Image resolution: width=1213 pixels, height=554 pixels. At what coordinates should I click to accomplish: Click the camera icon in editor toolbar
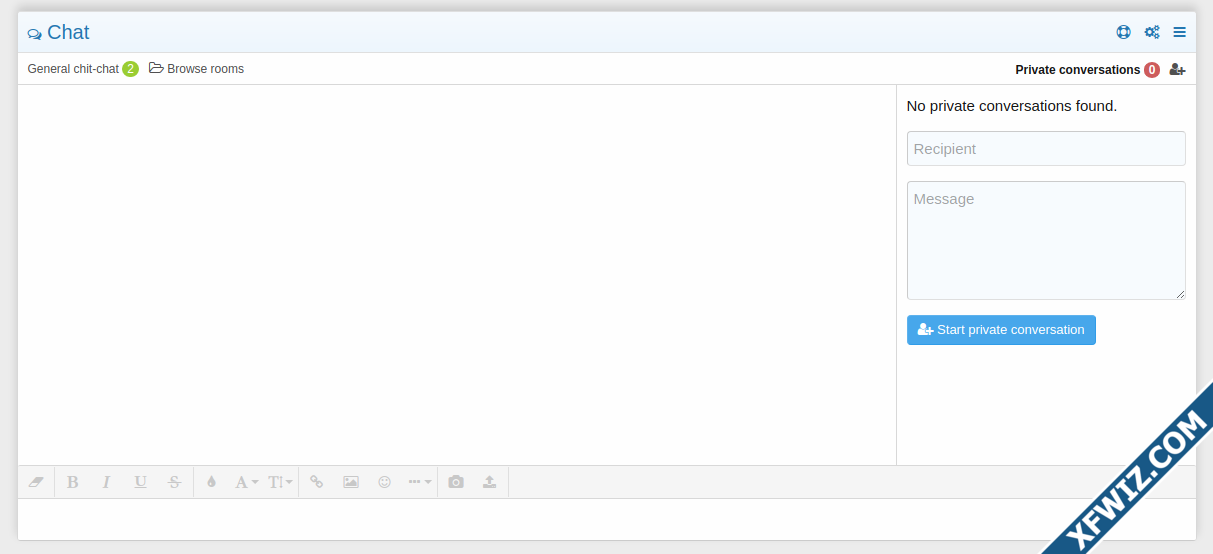(456, 482)
